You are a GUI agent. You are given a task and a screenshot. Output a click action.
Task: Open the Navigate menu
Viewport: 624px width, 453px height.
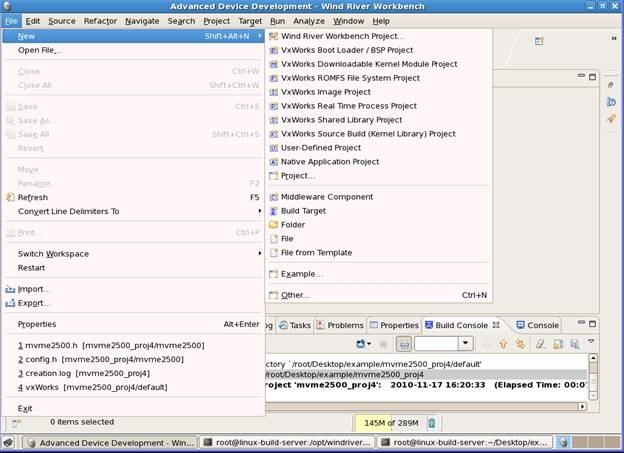[142, 21]
